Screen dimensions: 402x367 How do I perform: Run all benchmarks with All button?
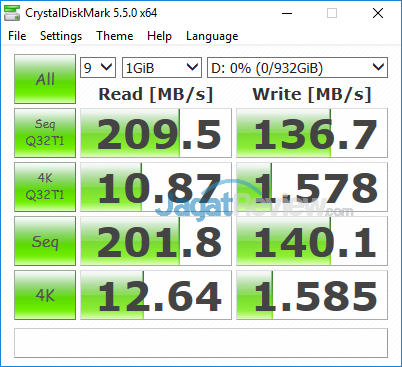[45, 79]
